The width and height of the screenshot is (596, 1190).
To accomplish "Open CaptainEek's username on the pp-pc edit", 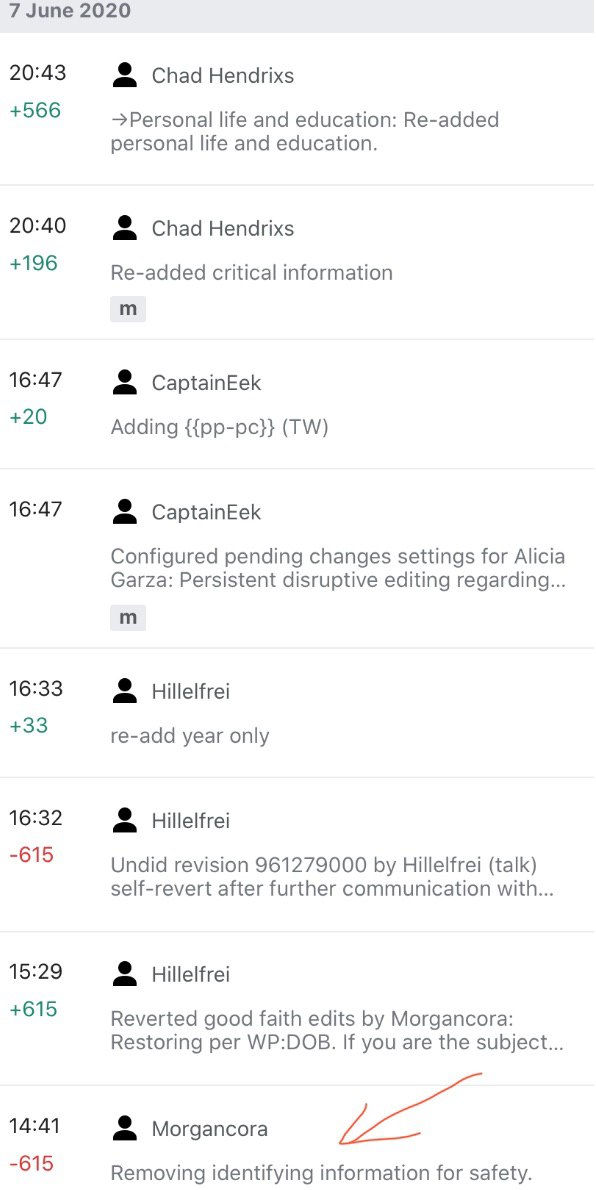I will tap(207, 383).
